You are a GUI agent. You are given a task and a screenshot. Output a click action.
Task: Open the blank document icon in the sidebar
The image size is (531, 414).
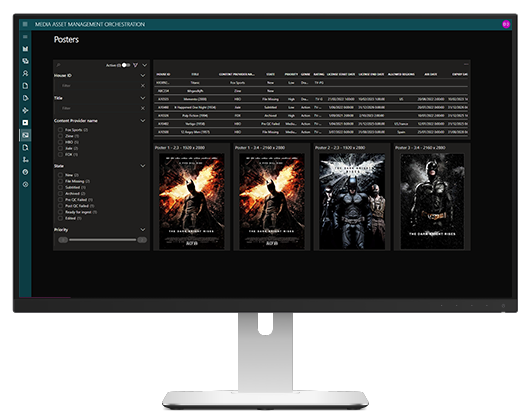[25, 86]
